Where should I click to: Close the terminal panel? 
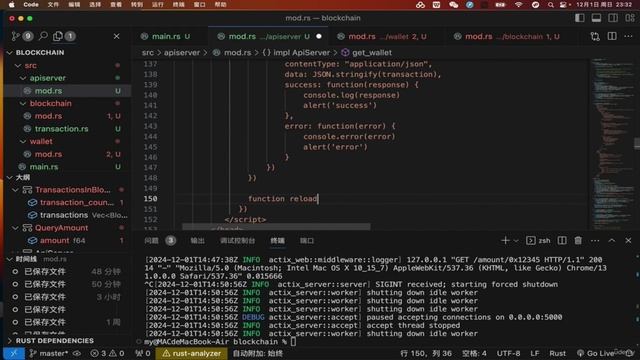(628, 240)
